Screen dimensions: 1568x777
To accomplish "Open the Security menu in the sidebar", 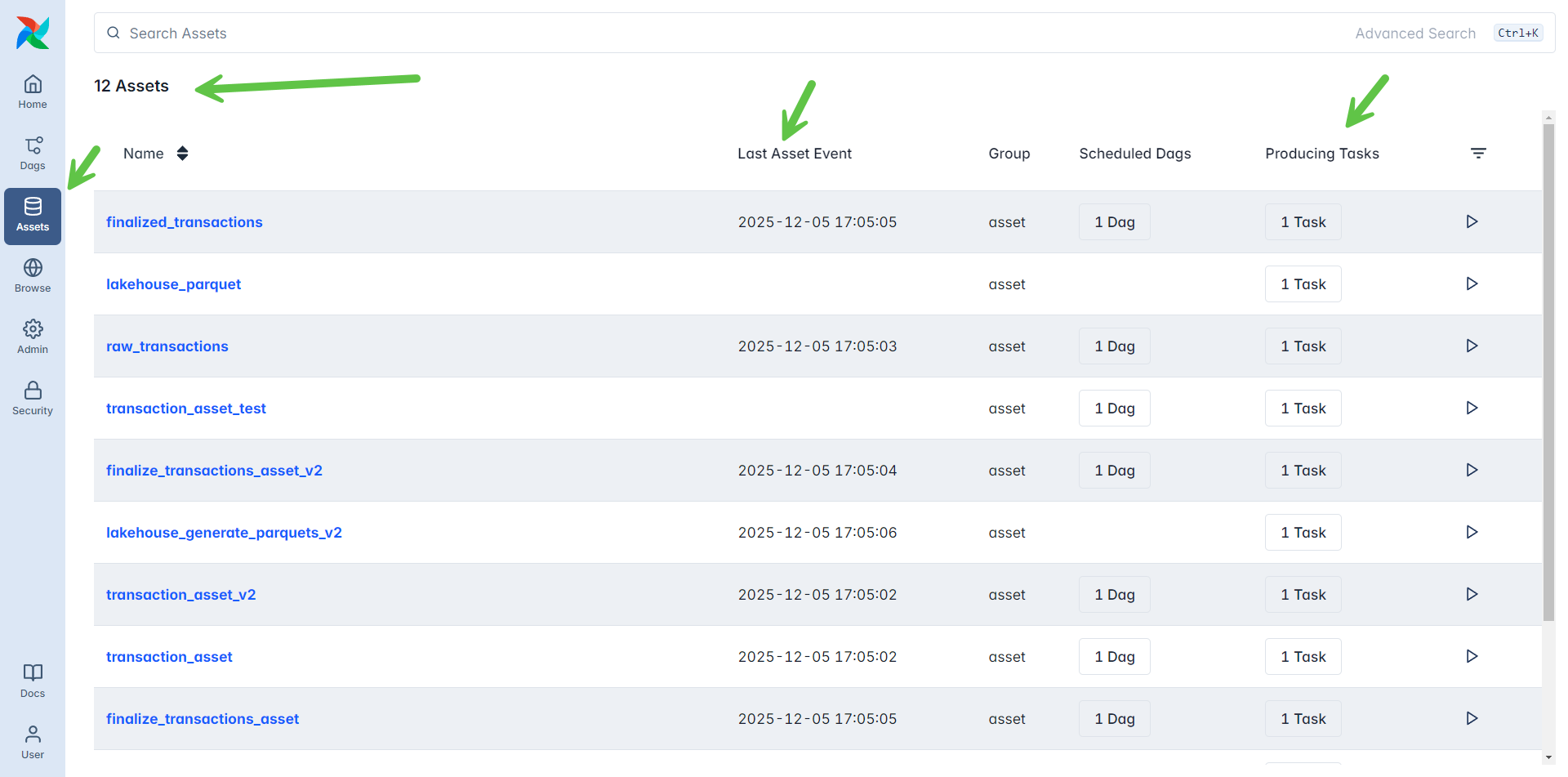I will point(33,398).
